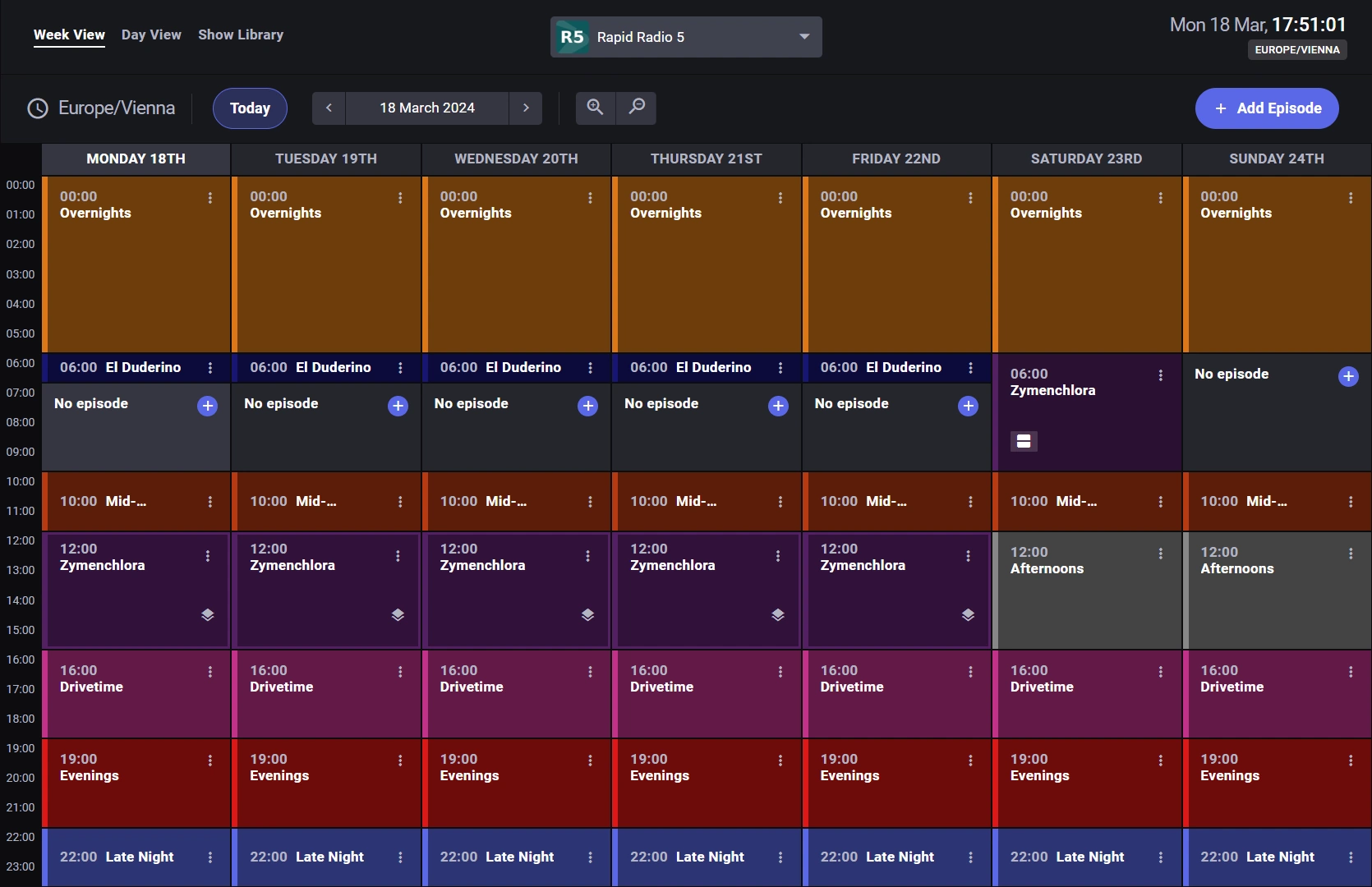The height and width of the screenshot is (887, 1372).
Task: Open options menu for Thursday Drivetime
Action: coord(780,672)
